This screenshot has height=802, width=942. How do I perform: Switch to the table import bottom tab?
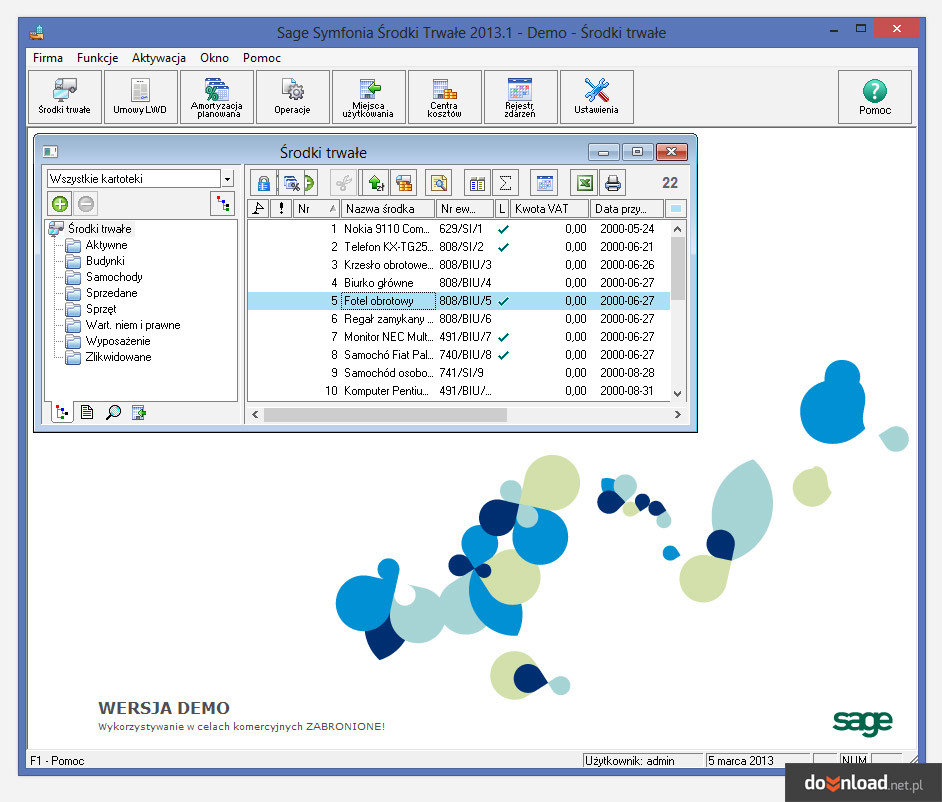(x=139, y=412)
